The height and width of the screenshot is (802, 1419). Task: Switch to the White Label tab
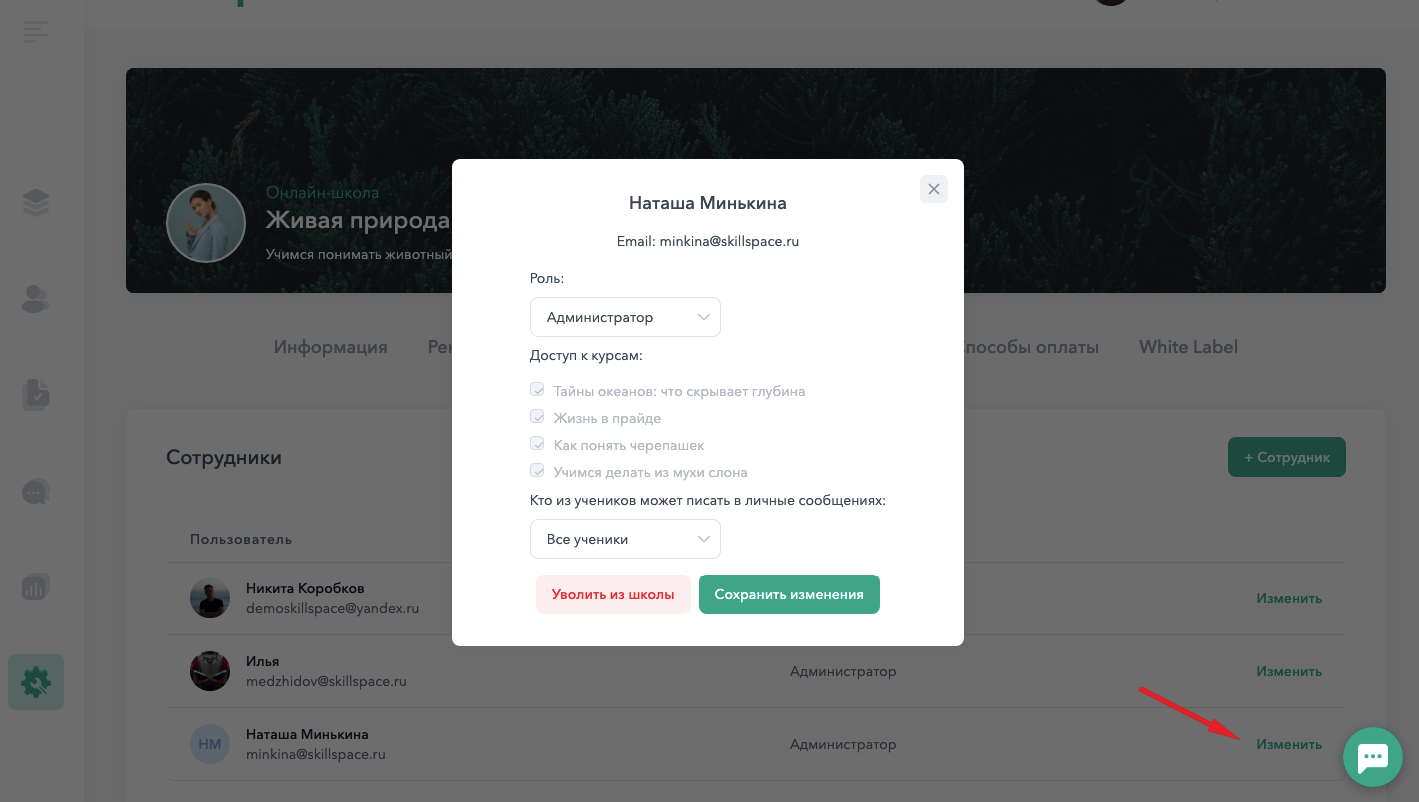click(1188, 347)
